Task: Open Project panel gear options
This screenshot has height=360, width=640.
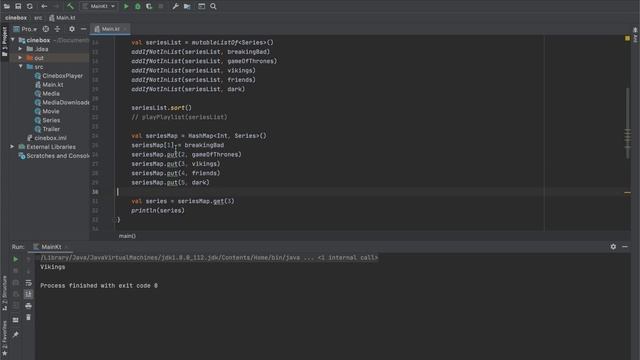Action: (x=72, y=29)
